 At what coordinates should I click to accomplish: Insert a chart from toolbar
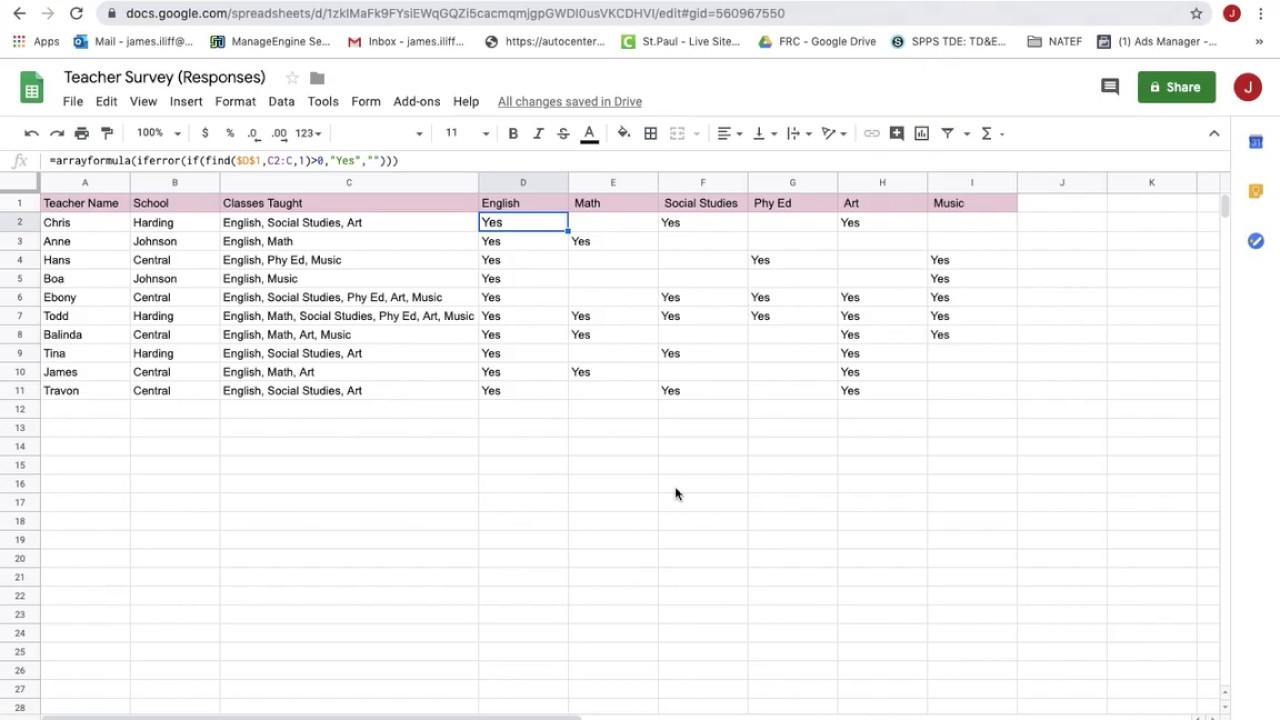click(x=922, y=133)
